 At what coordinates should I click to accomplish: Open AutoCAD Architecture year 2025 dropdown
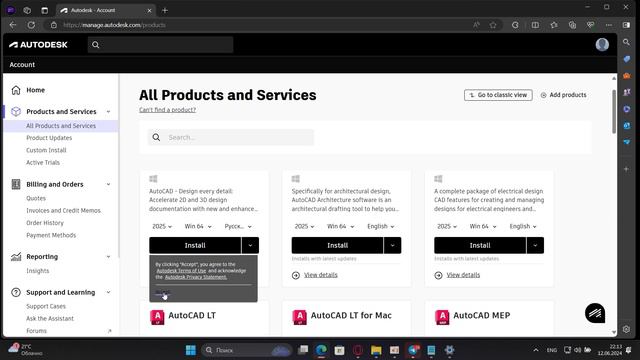(x=304, y=226)
